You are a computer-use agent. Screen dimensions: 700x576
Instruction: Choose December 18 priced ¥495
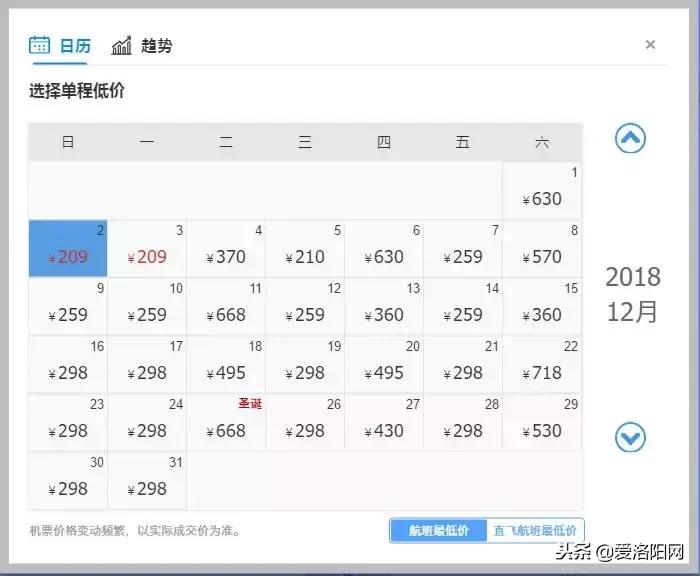click(x=226, y=364)
